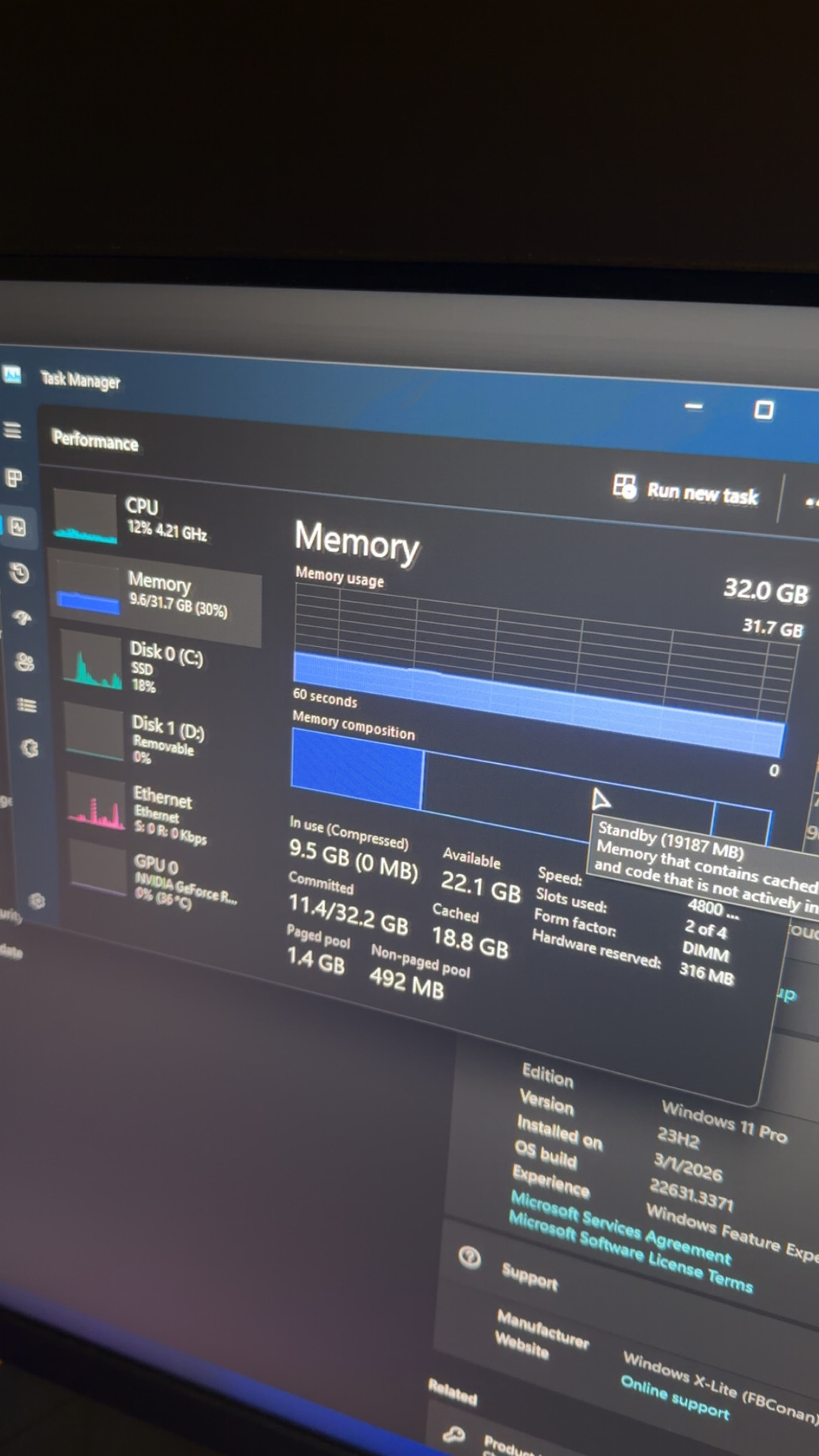Viewport: 819px width, 1456px height.
Task: Open Details page icon
Action: 27,705
